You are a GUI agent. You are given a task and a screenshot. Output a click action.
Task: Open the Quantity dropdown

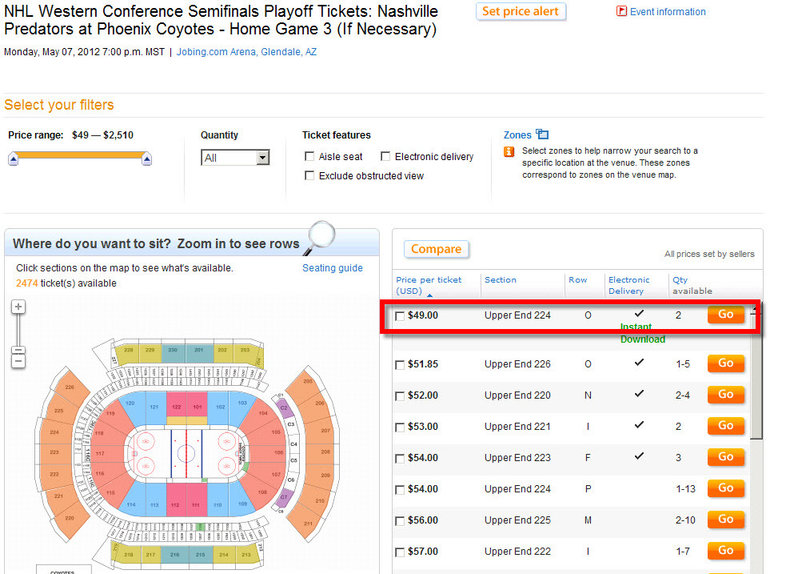pyautogui.click(x=235, y=158)
